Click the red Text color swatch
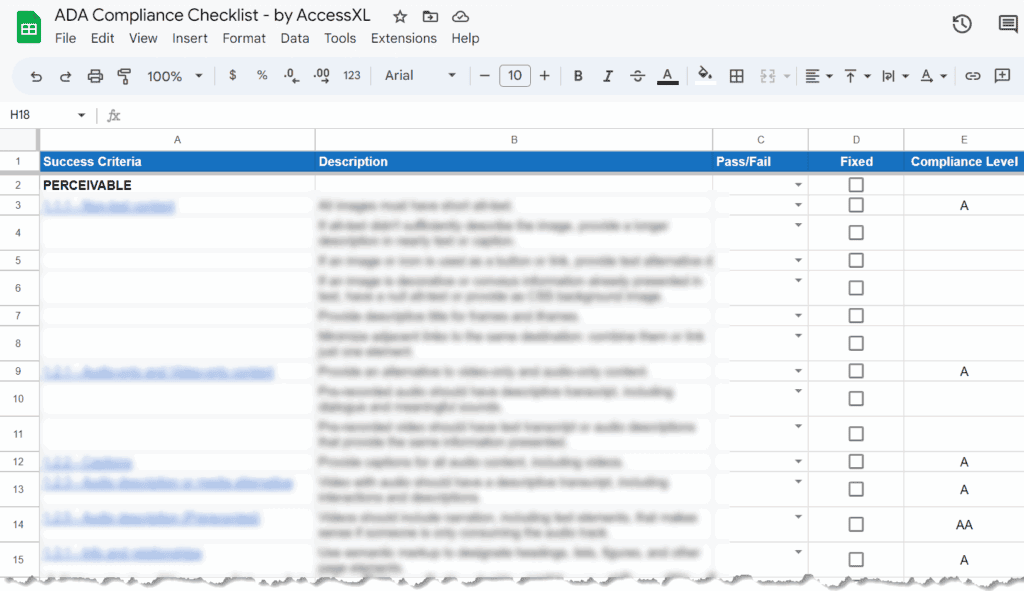The width and height of the screenshot is (1024, 591). click(667, 75)
